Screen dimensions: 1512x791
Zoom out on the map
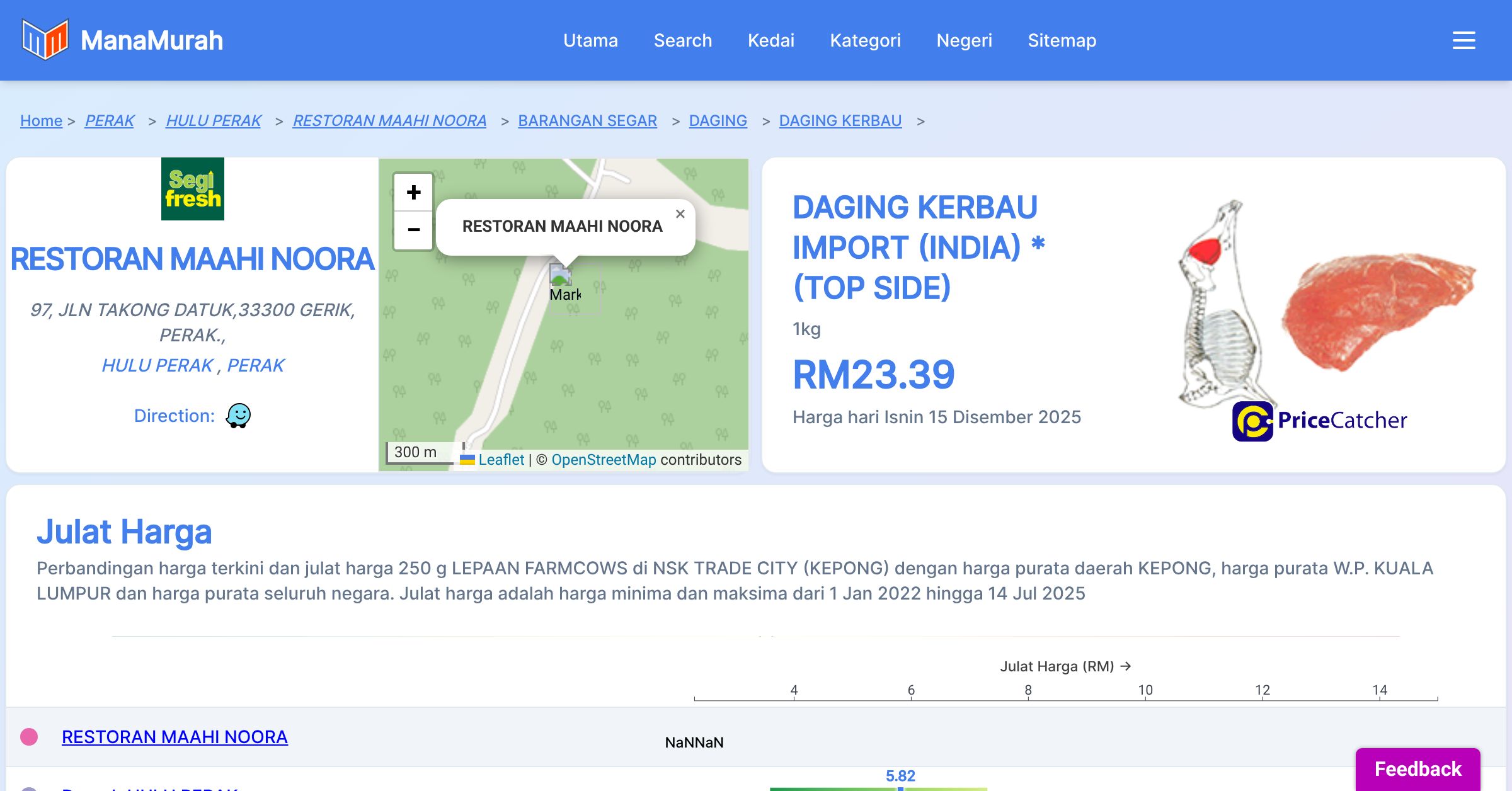click(413, 229)
